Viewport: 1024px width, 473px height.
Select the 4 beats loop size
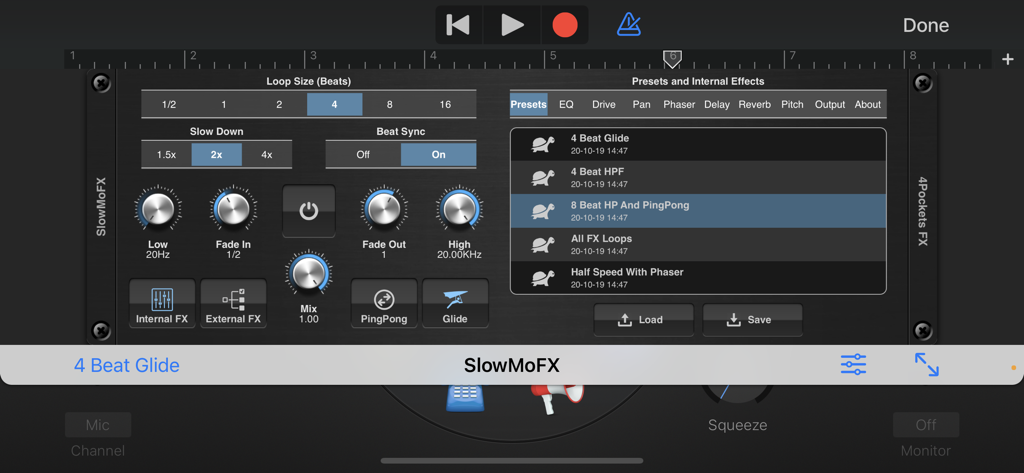click(x=334, y=105)
